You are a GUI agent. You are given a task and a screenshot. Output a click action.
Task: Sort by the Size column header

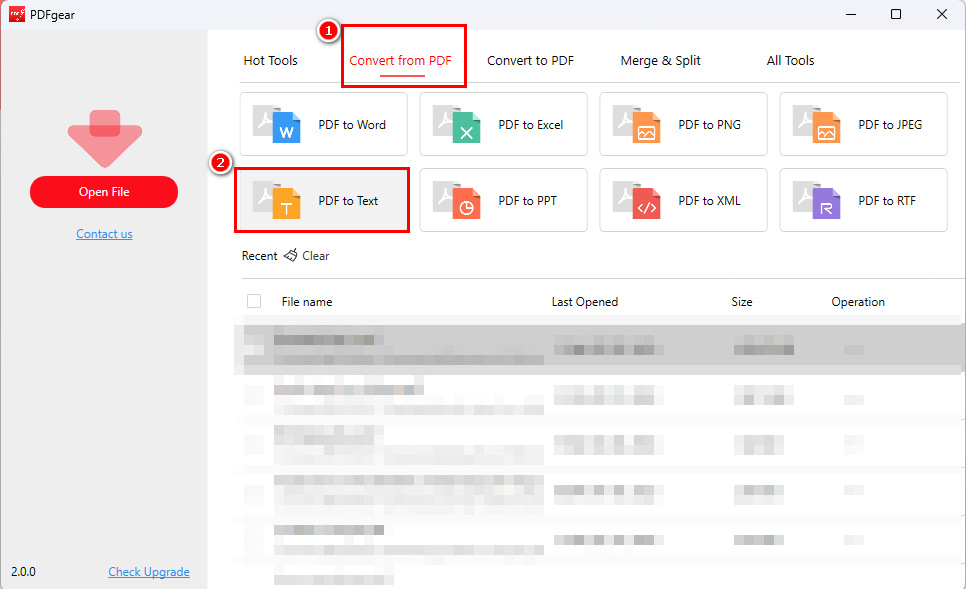(742, 302)
